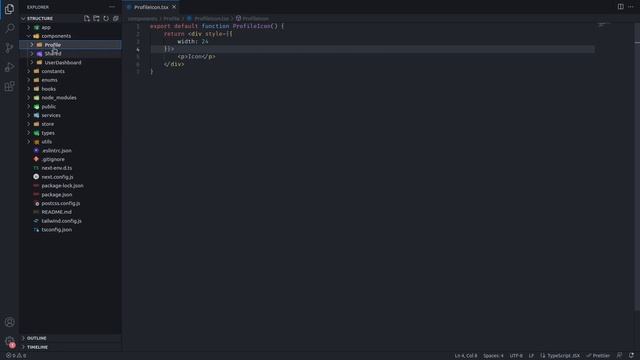
Task: Open the Search view in activity bar
Action: tap(9, 28)
